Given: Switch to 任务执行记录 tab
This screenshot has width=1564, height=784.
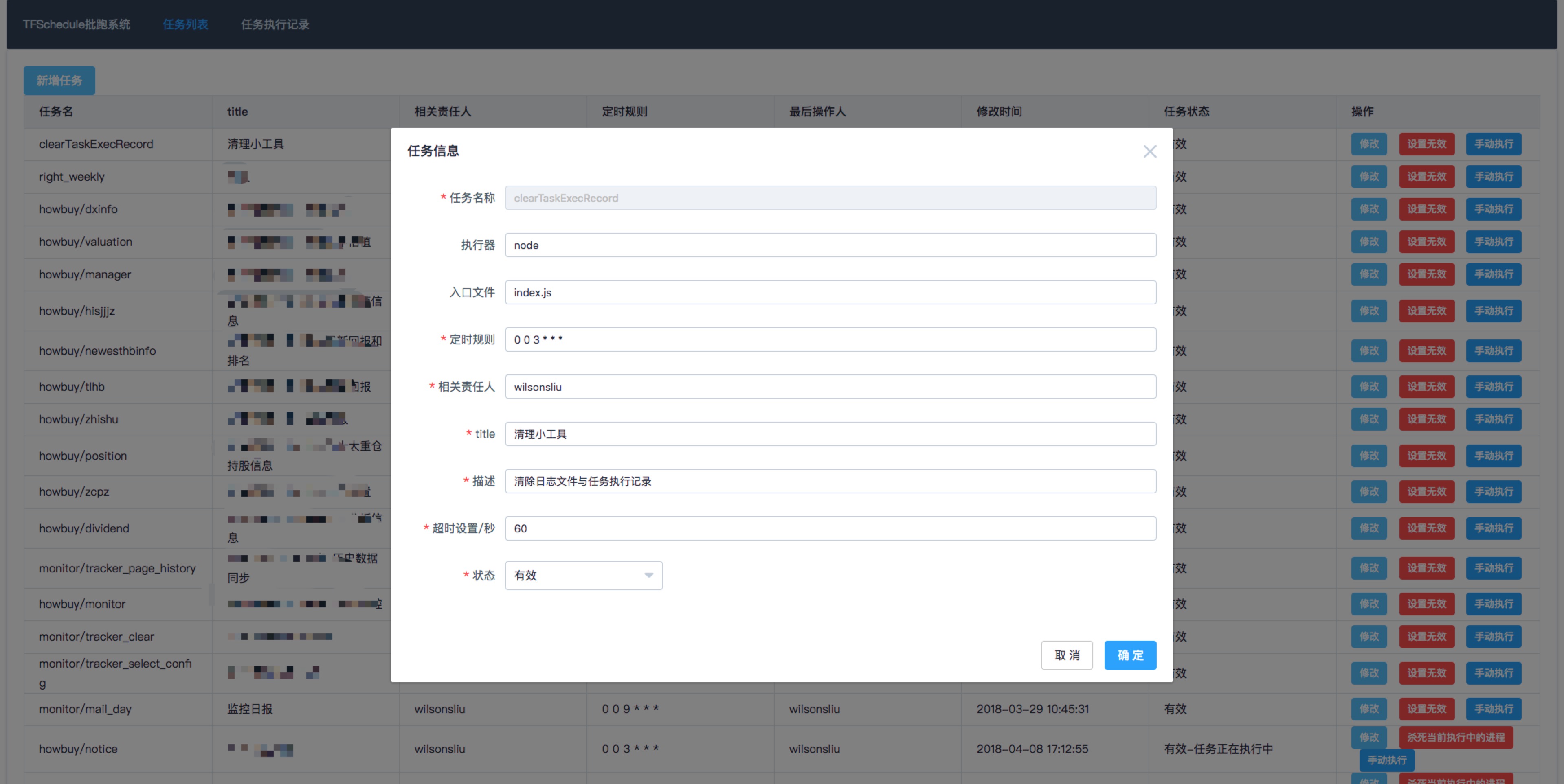Looking at the screenshot, I should pos(275,24).
